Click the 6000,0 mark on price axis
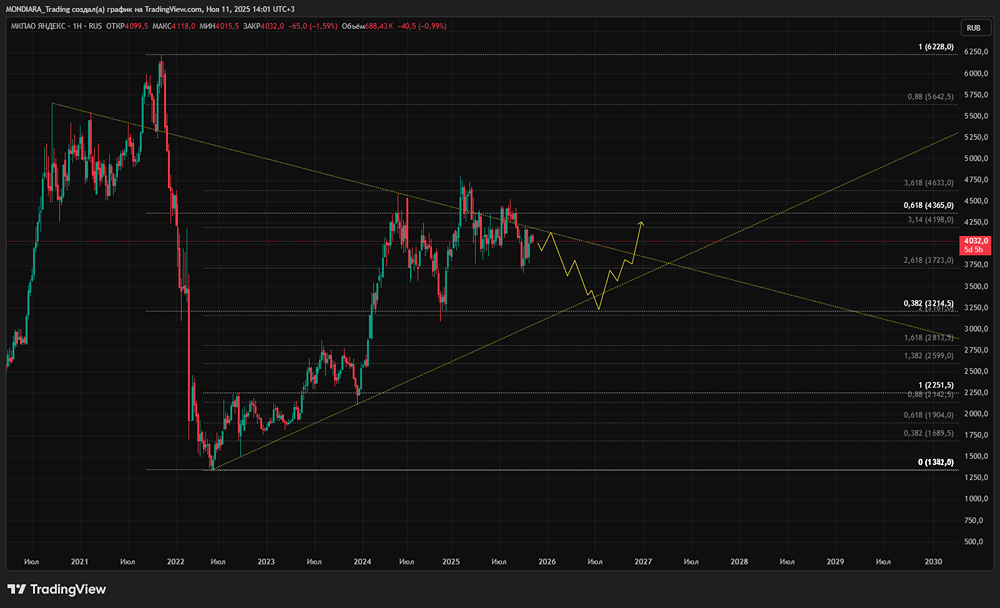The width and height of the screenshot is (1000, 608). click(x=976, y=74)
